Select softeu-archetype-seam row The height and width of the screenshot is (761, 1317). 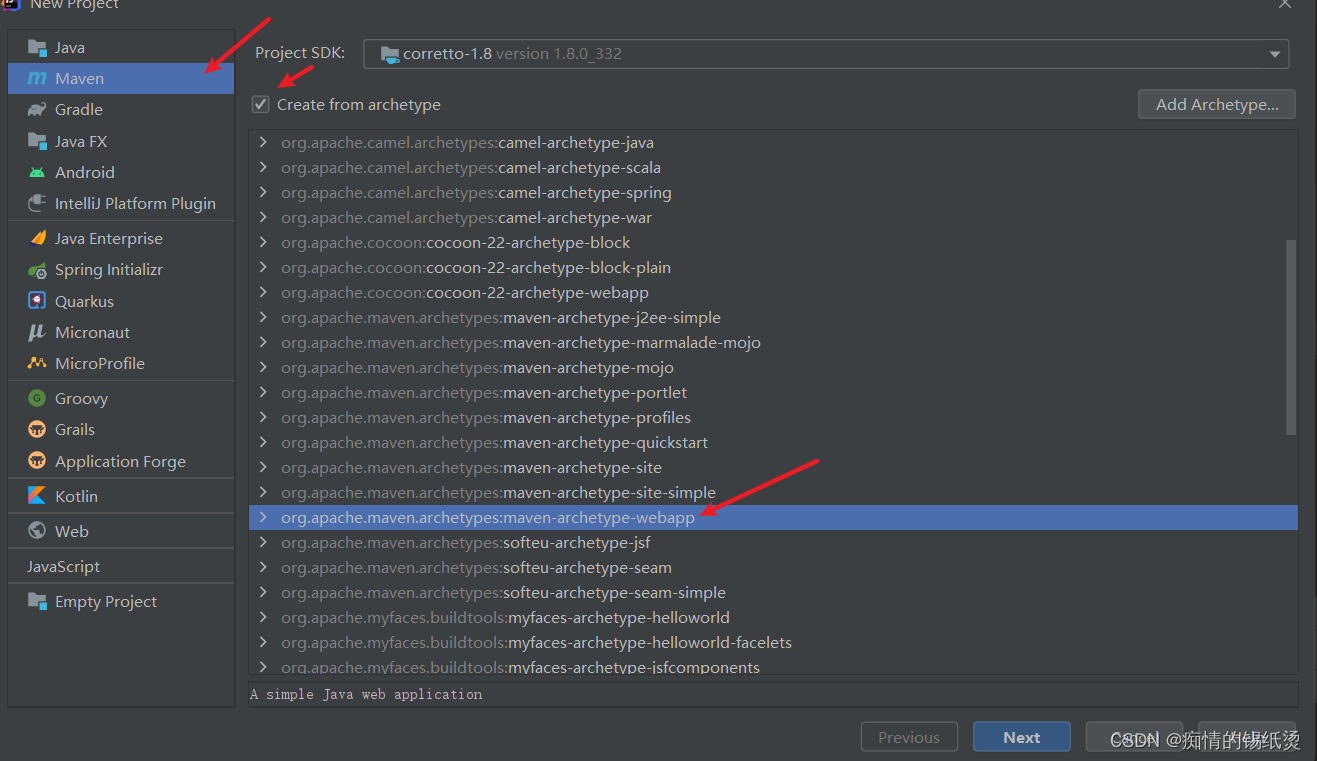point(773,567)
